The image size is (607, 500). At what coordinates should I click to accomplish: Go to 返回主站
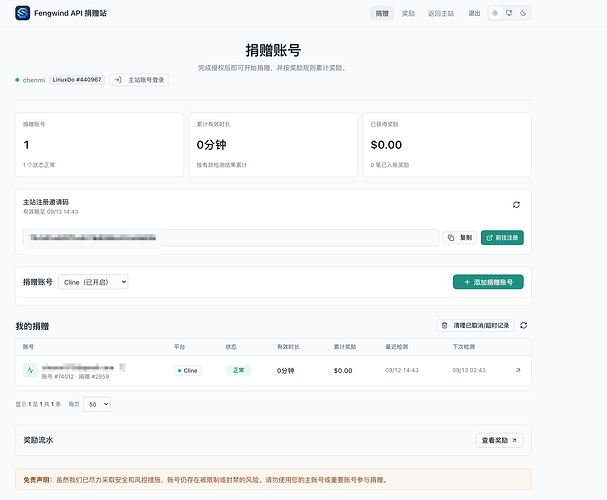coord(441,13)
